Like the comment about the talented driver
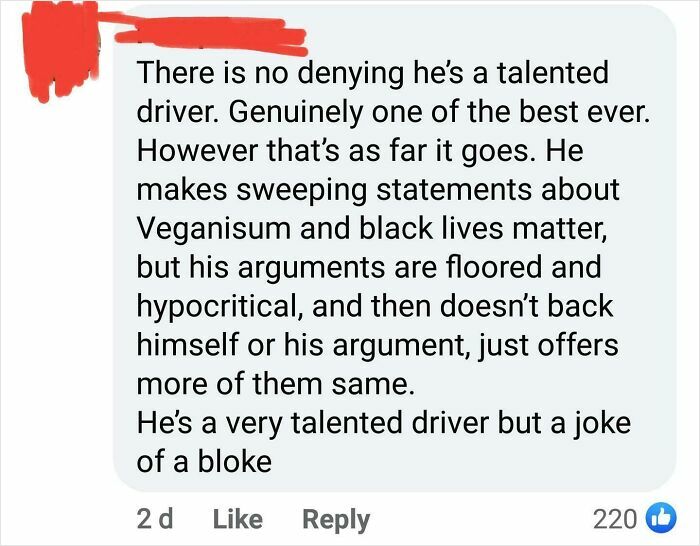The height and width of the screenshot is (546, 700). [x=238, y=519]
